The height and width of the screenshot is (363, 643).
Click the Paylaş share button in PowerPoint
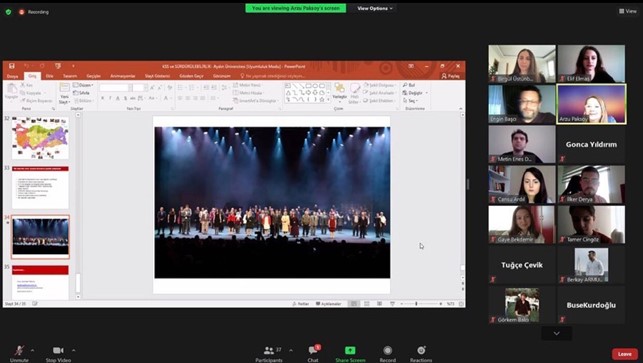(450, 76)
